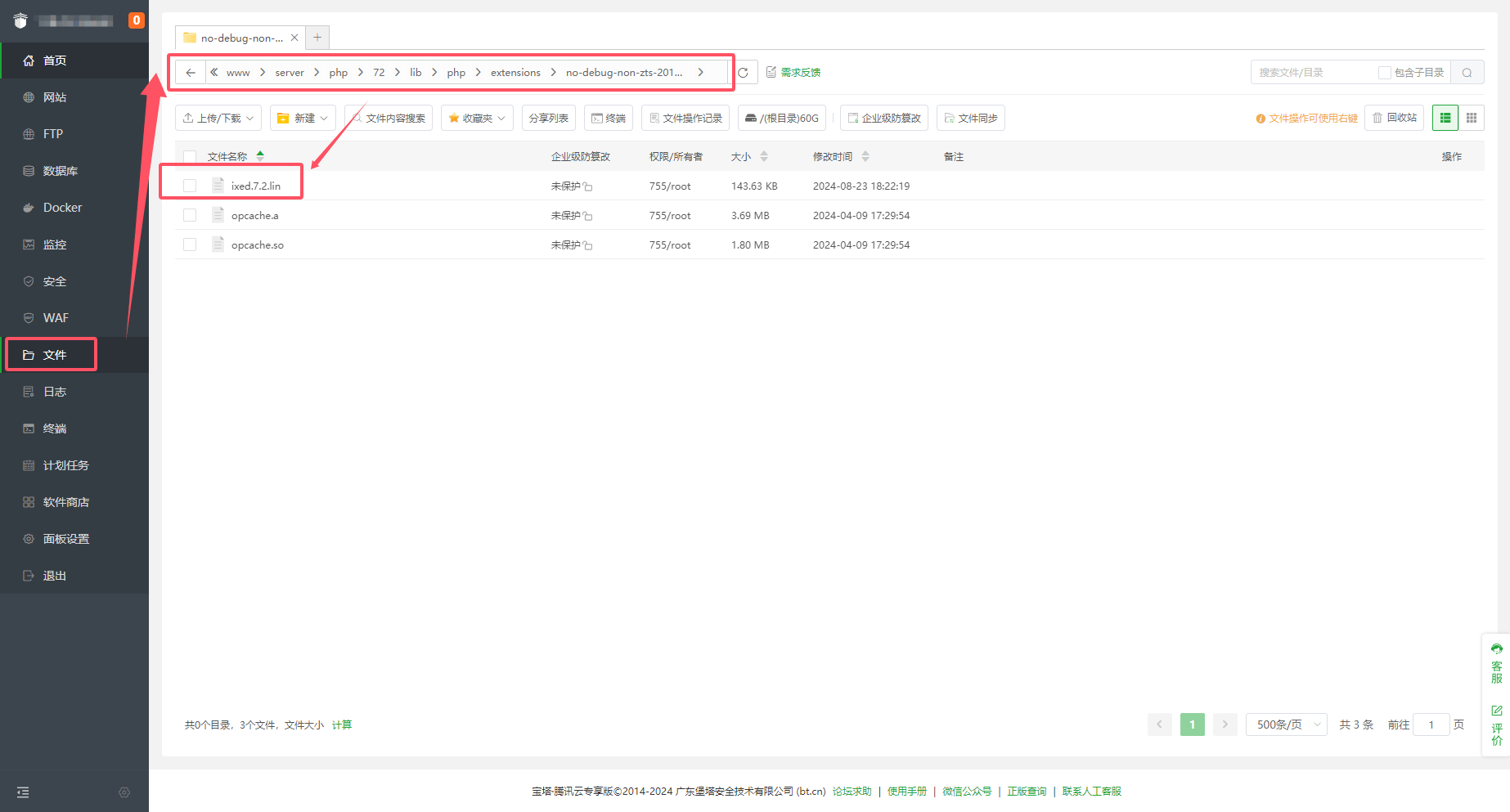Expand chevron after no-debug-non-zts path segment
Viewport: 1510px width, 812px height.
[701, 73]
